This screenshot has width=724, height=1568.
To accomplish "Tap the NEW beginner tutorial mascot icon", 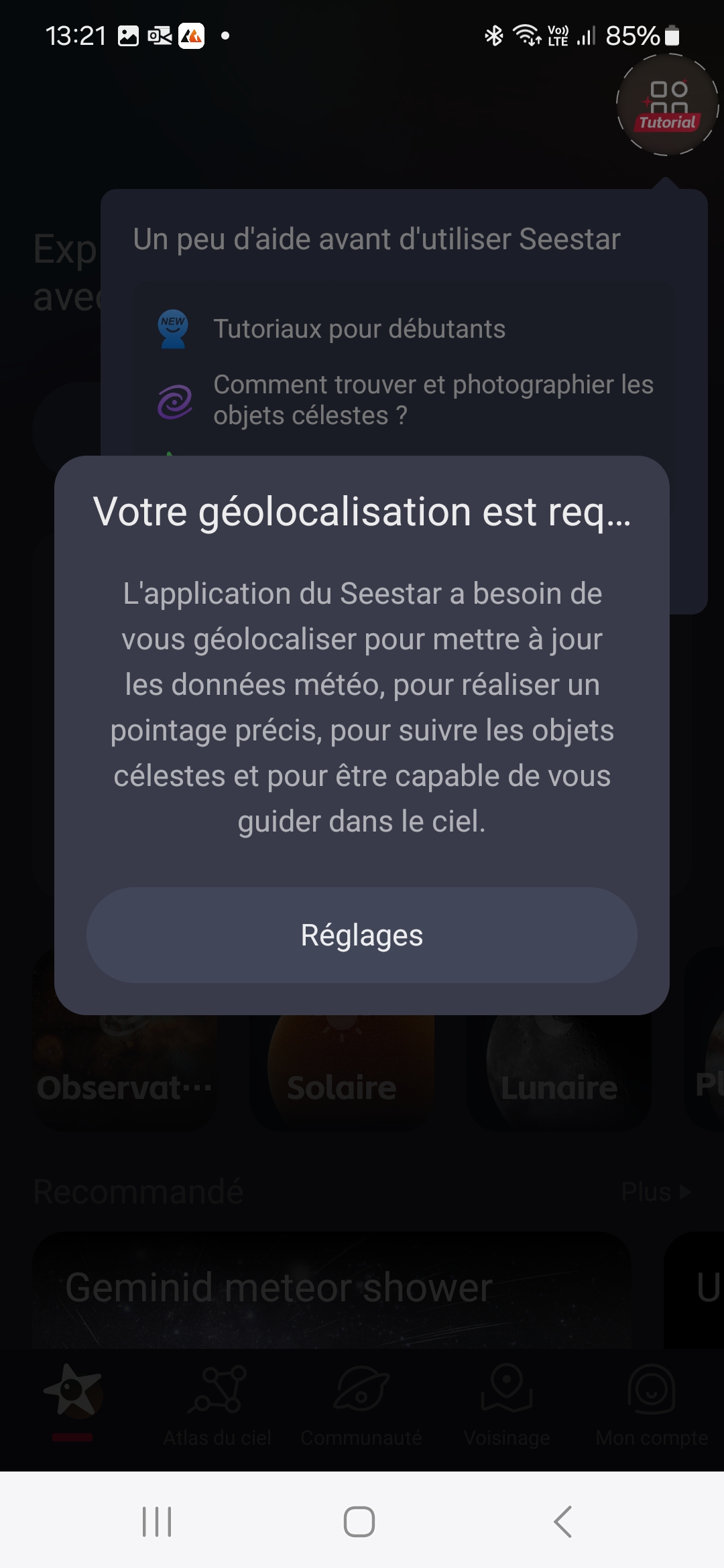I will [x=173, y=328].
